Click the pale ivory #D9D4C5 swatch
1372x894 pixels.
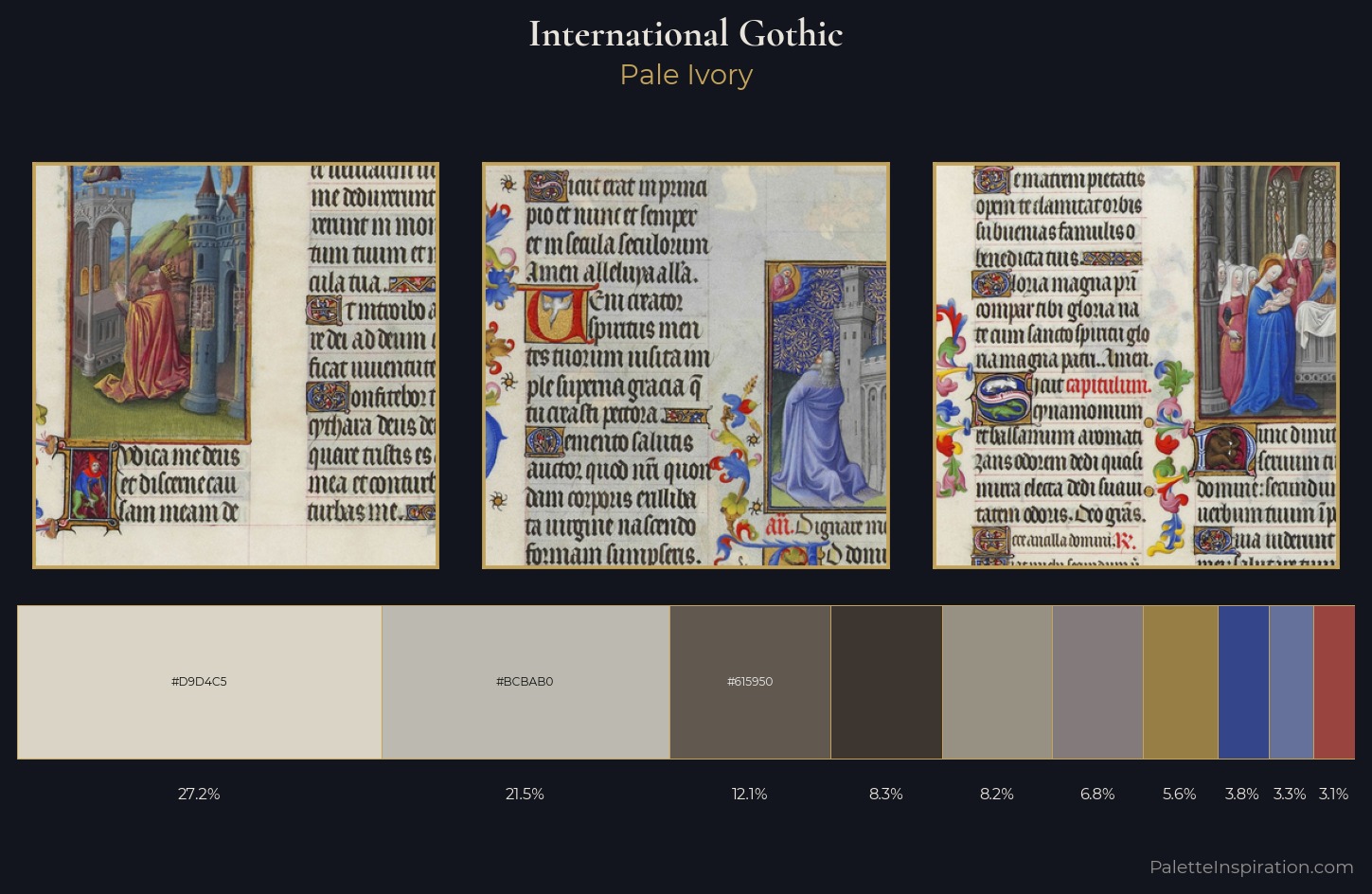pyautogui.click(x=199, y=682)
